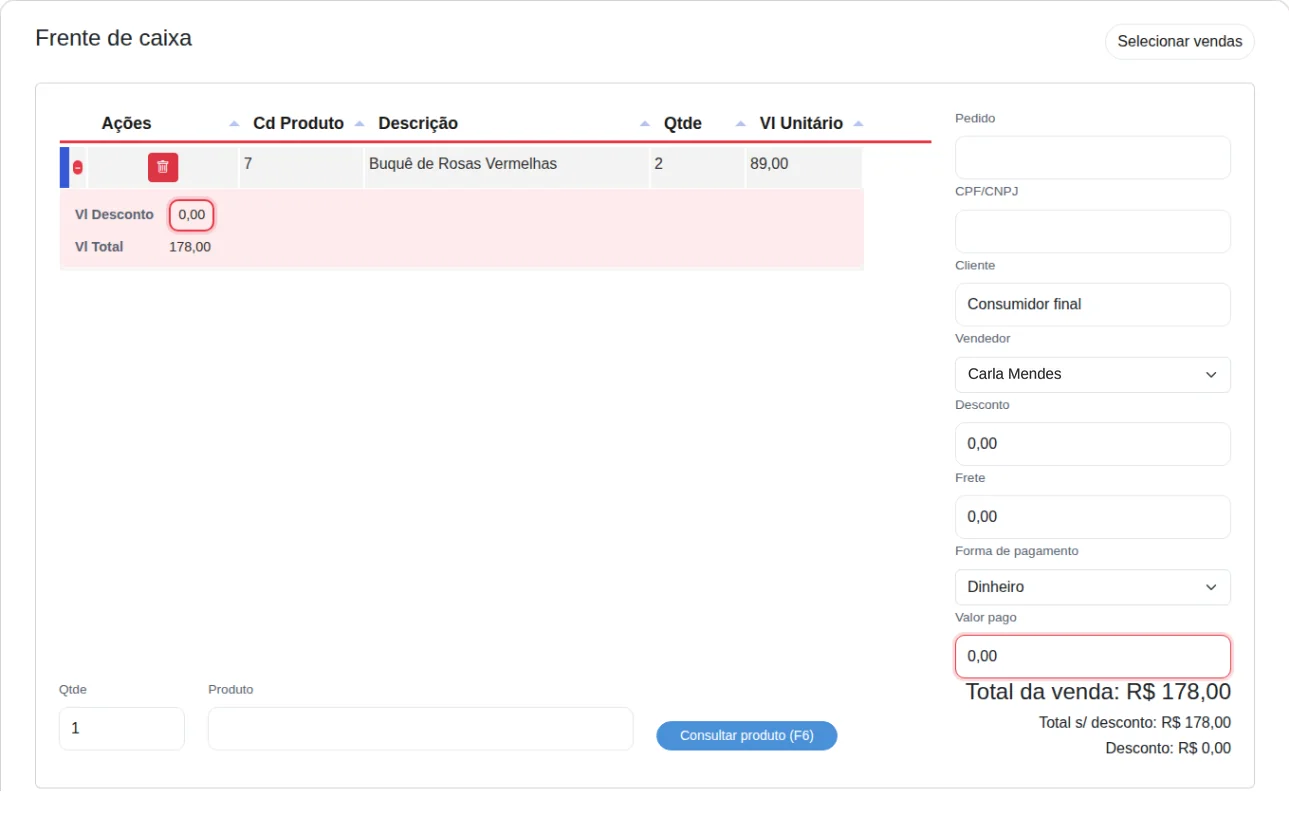Sort by Qtde column arrow
The height and width of the screenshot is (815, 1289).
[741, 124]
